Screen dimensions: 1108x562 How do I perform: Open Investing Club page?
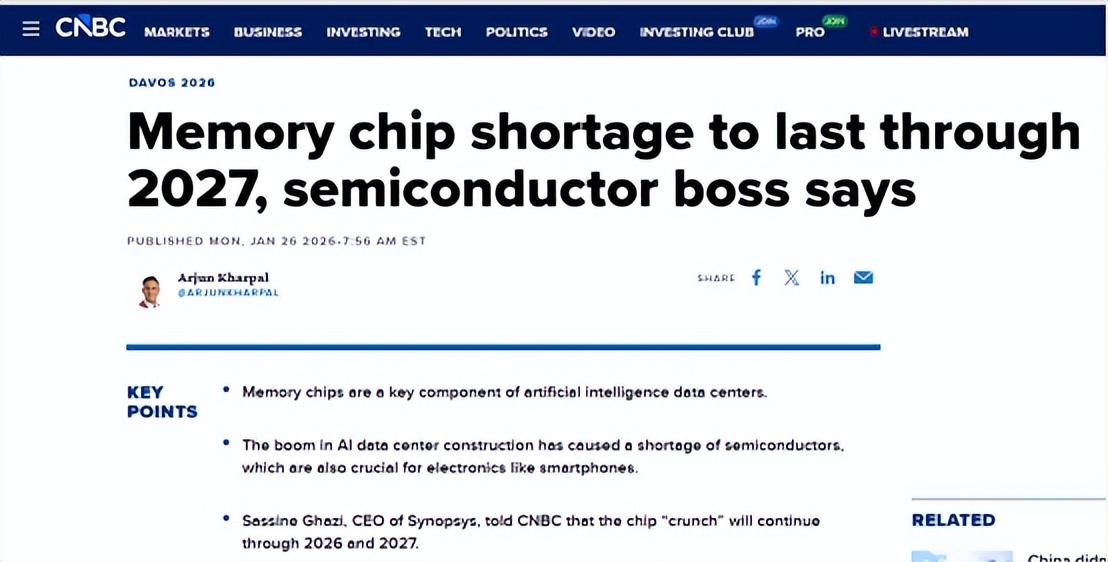pyautogui.click(x=697, y=32)
